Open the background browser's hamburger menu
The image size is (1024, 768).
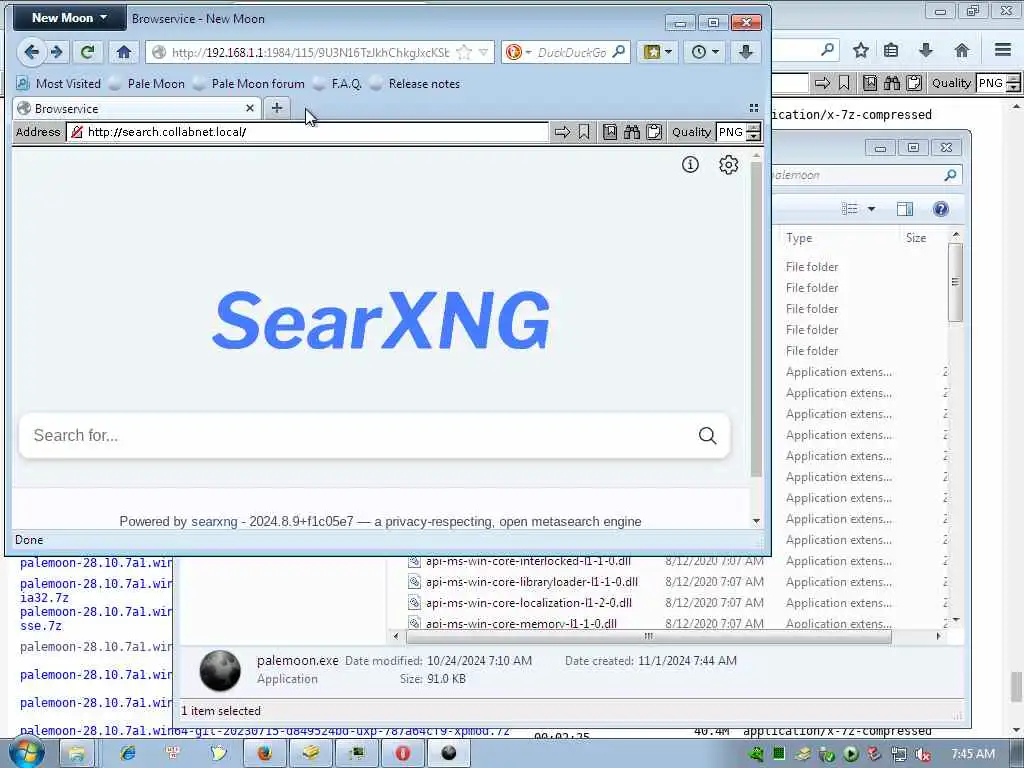(x=1003, y=50)
